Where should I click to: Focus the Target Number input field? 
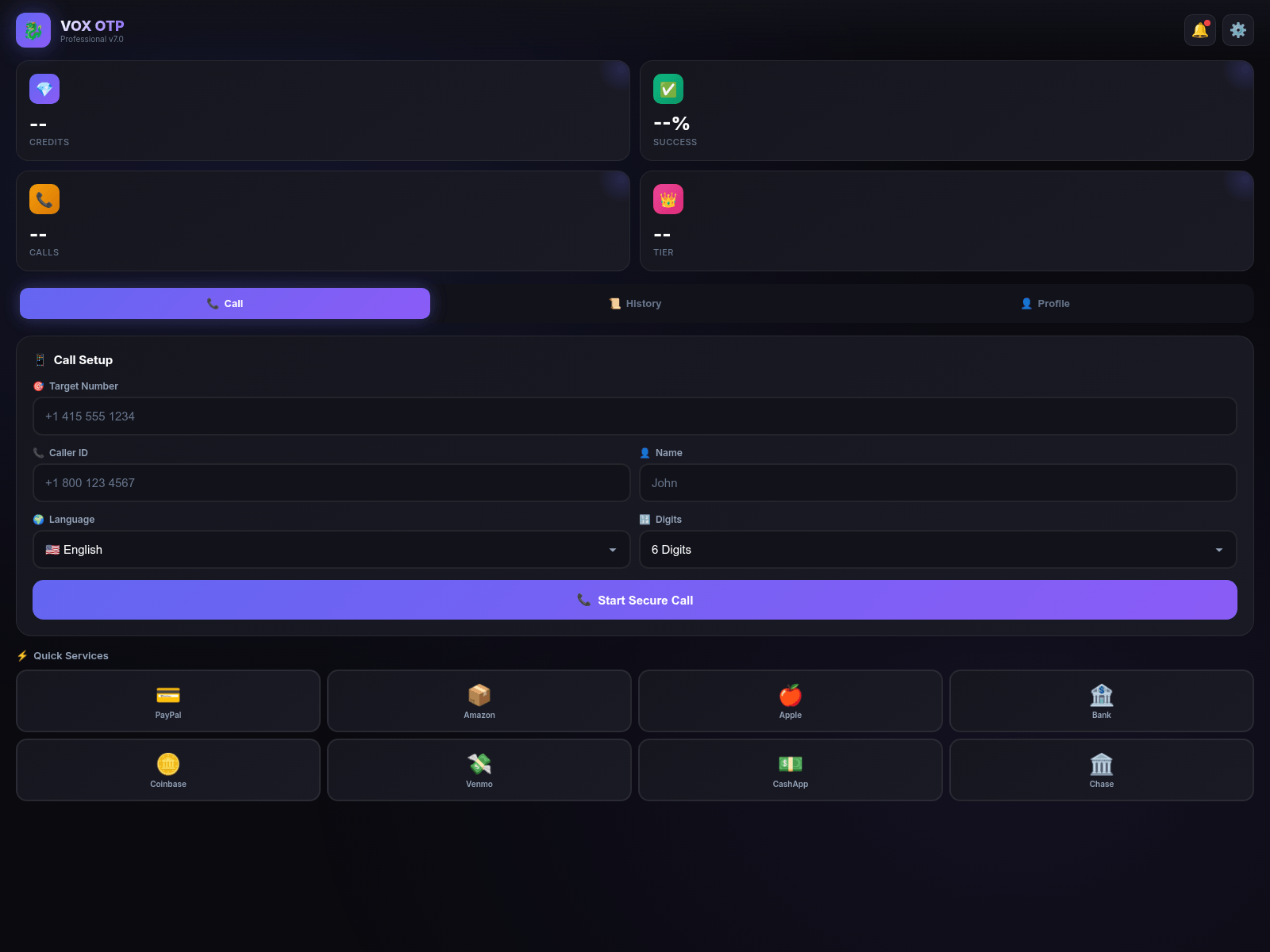tap(635, 416)
